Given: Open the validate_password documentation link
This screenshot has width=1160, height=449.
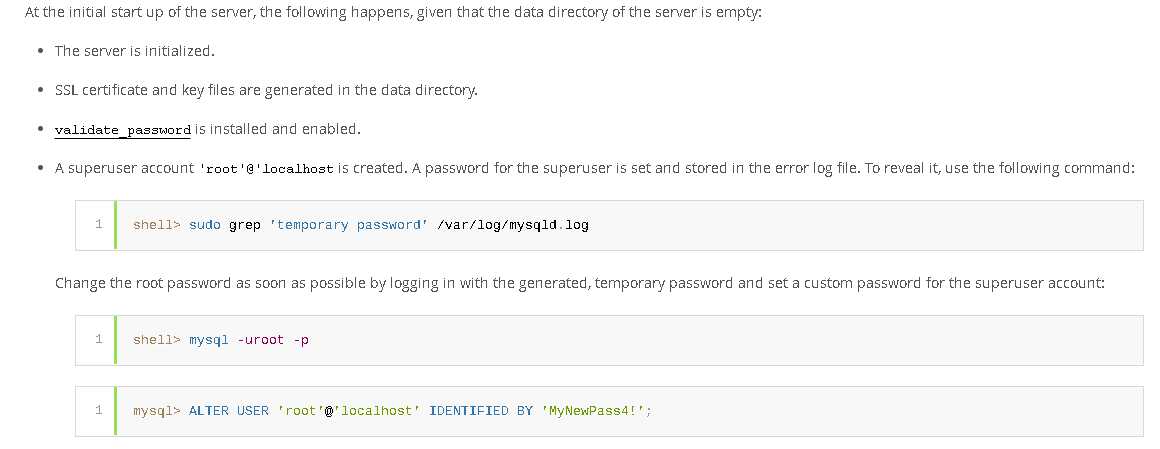Looking at the screenshot, I should pos(123,129).
